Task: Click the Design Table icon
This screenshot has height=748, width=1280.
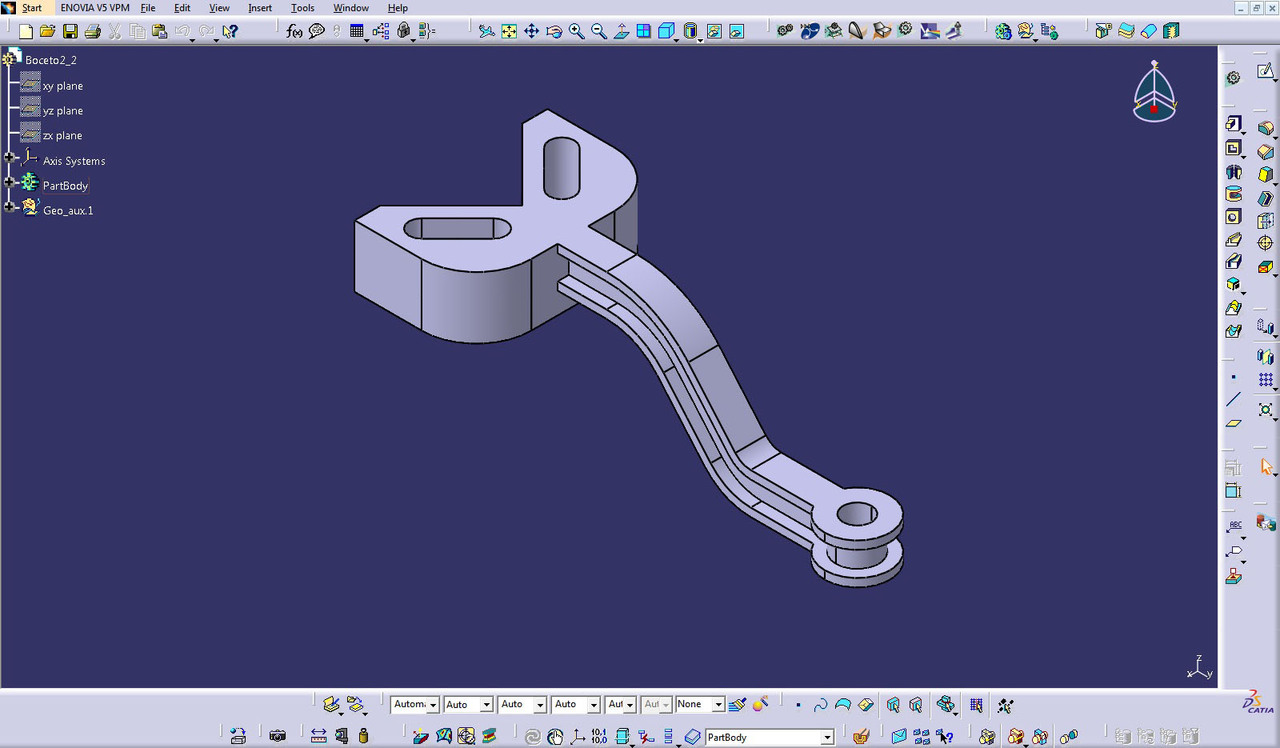Action: 357,31
